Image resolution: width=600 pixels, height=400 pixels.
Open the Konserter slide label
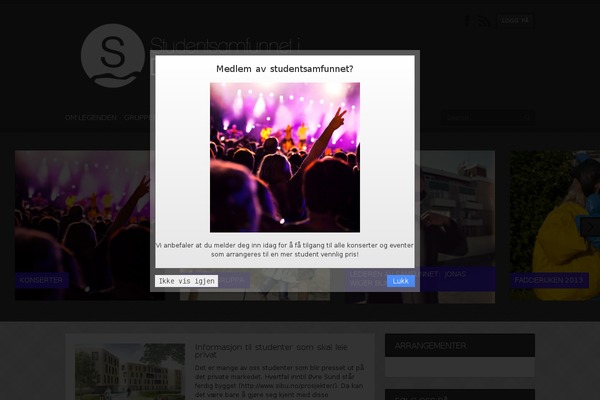pyautogui.click(x=41, y=280)
